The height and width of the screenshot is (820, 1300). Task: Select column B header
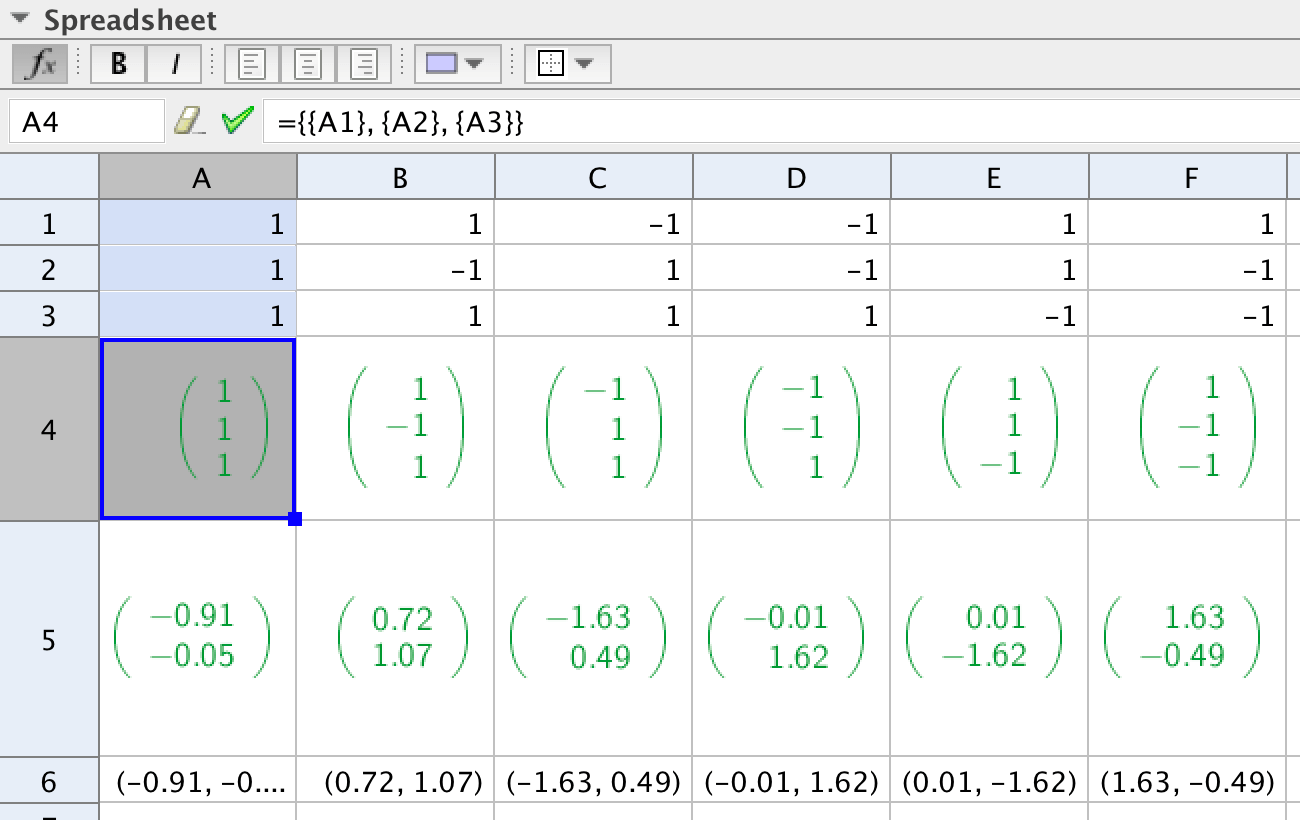(396, 177)
